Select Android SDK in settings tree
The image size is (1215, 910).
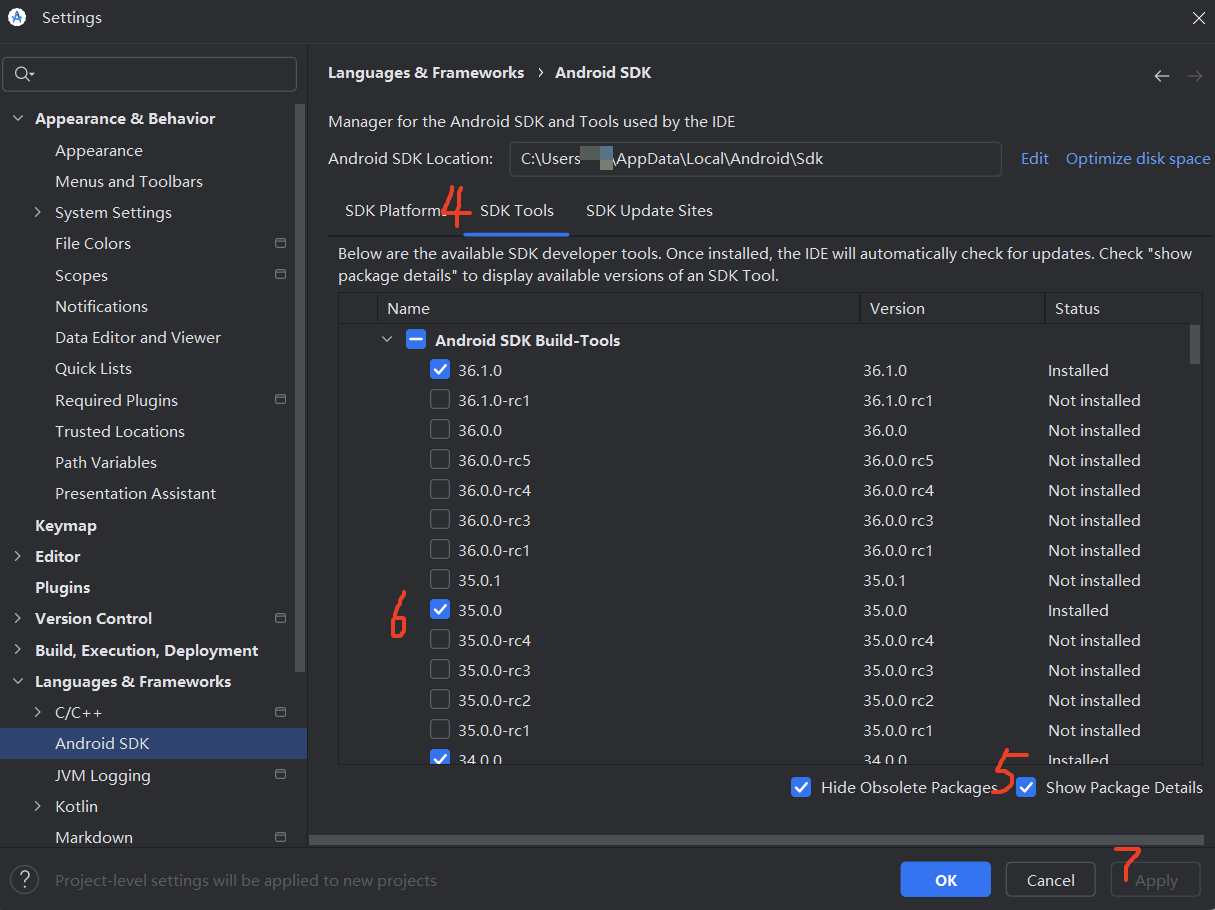[x=153, y=743]
